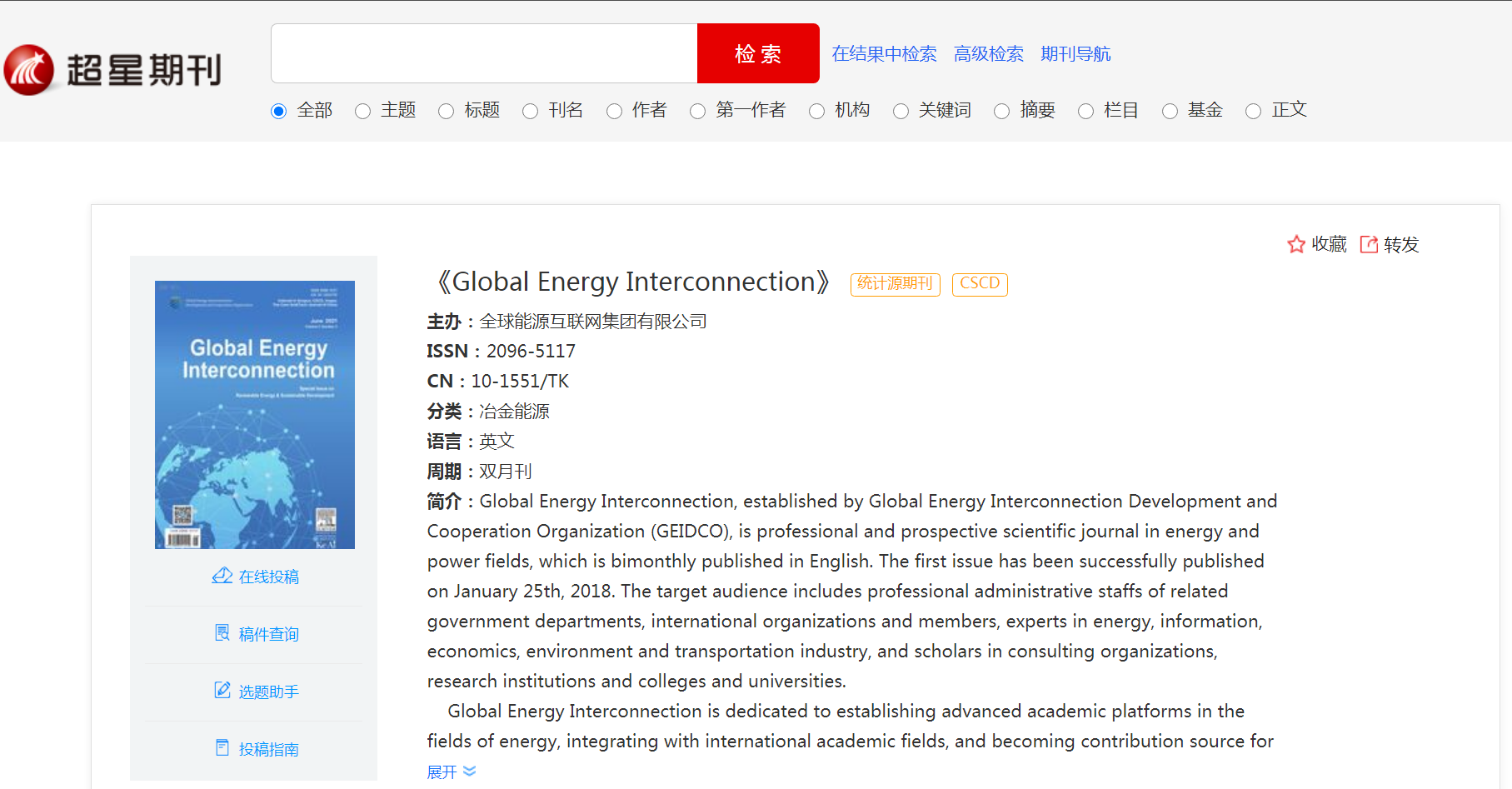Click the 稿件查询 link text

coord(268,634)
